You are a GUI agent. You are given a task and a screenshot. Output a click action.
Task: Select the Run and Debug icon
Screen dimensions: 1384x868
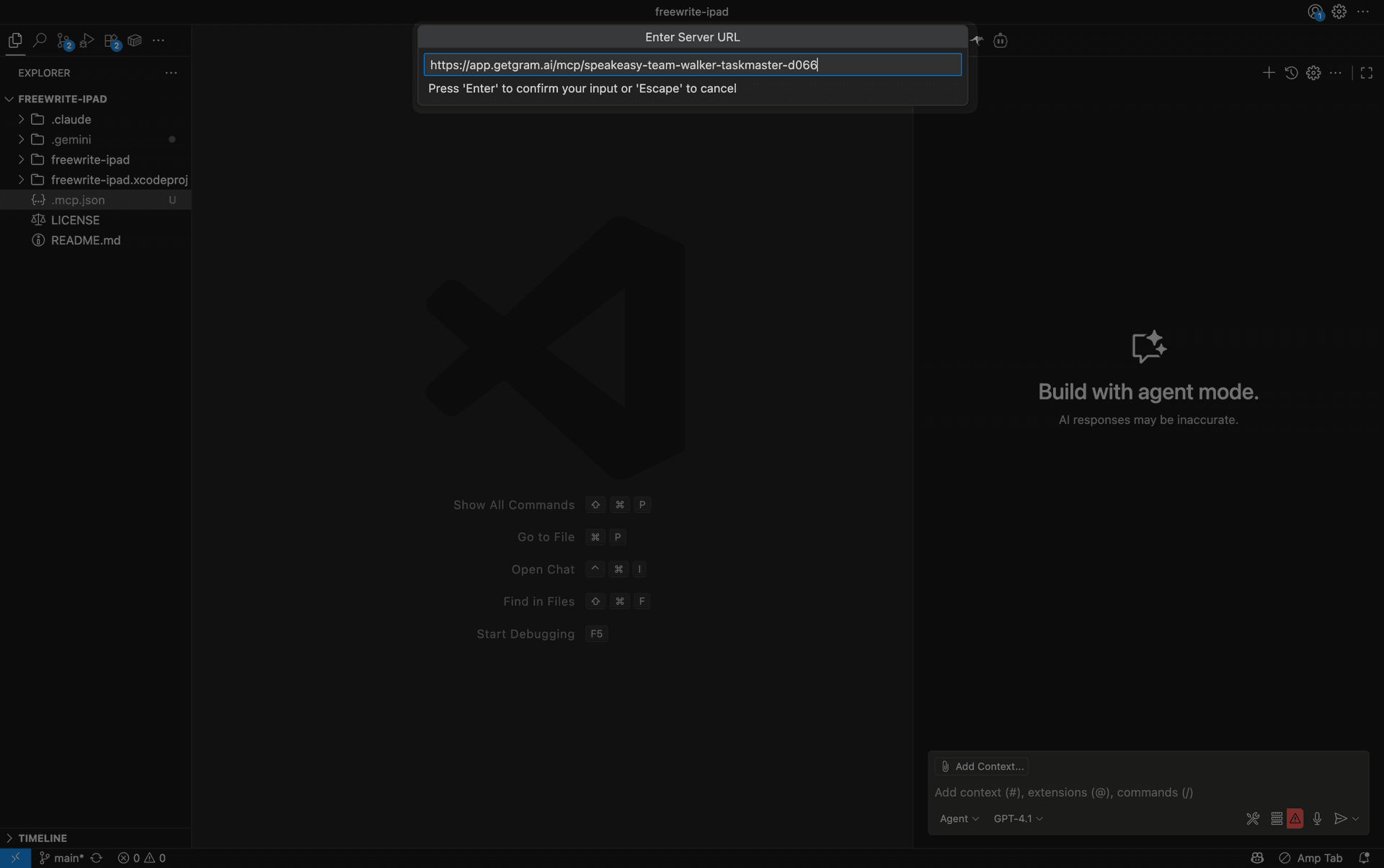pyautogui.click(x=86, y=40)
